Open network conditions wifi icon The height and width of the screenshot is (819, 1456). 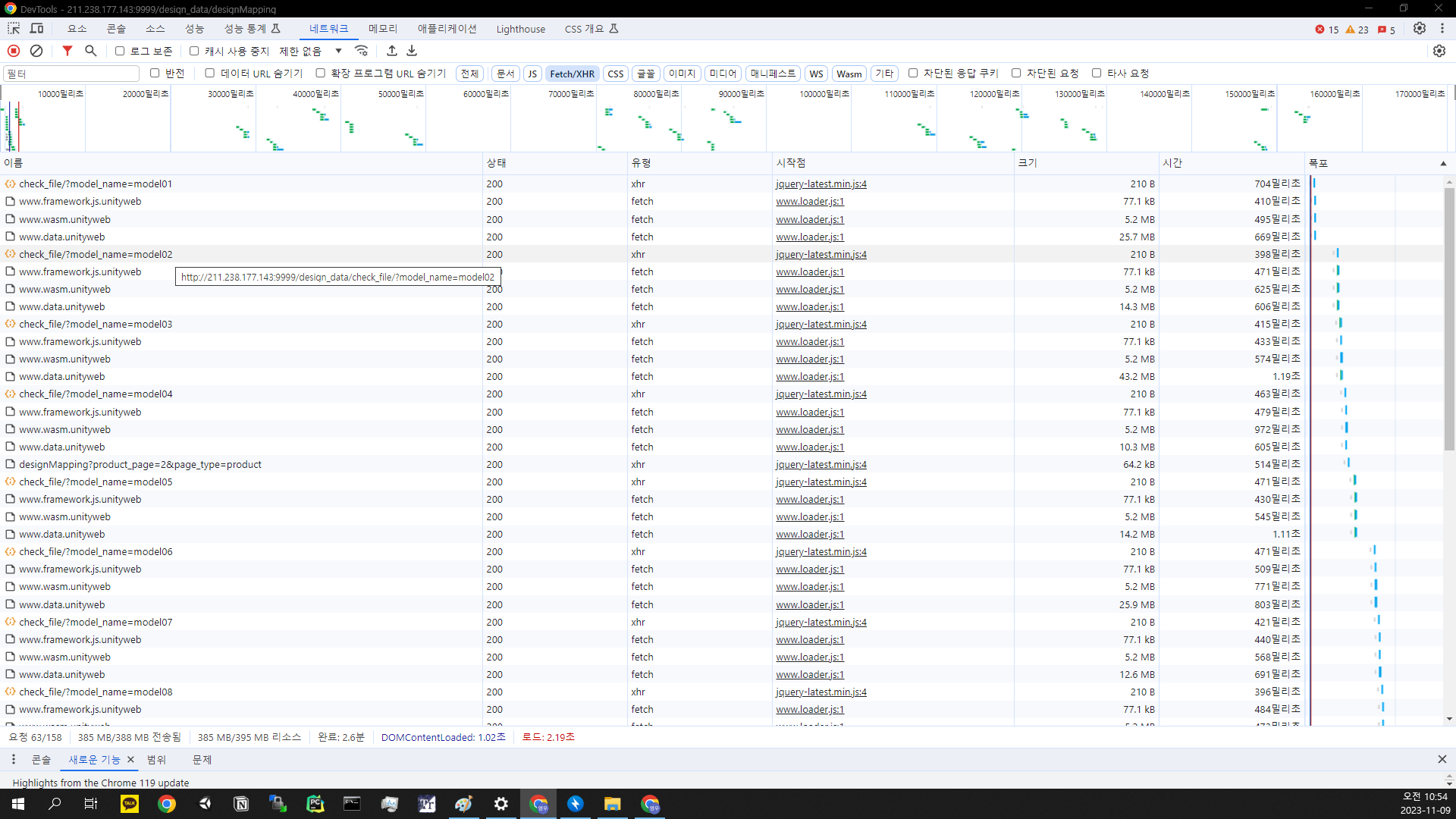point(362,51)
